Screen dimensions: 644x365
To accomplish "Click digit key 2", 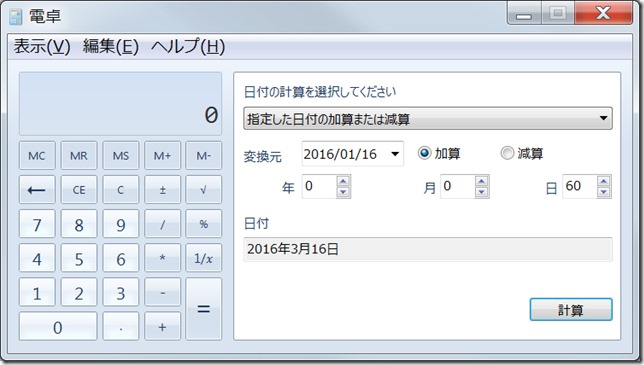I will [79, 292].
